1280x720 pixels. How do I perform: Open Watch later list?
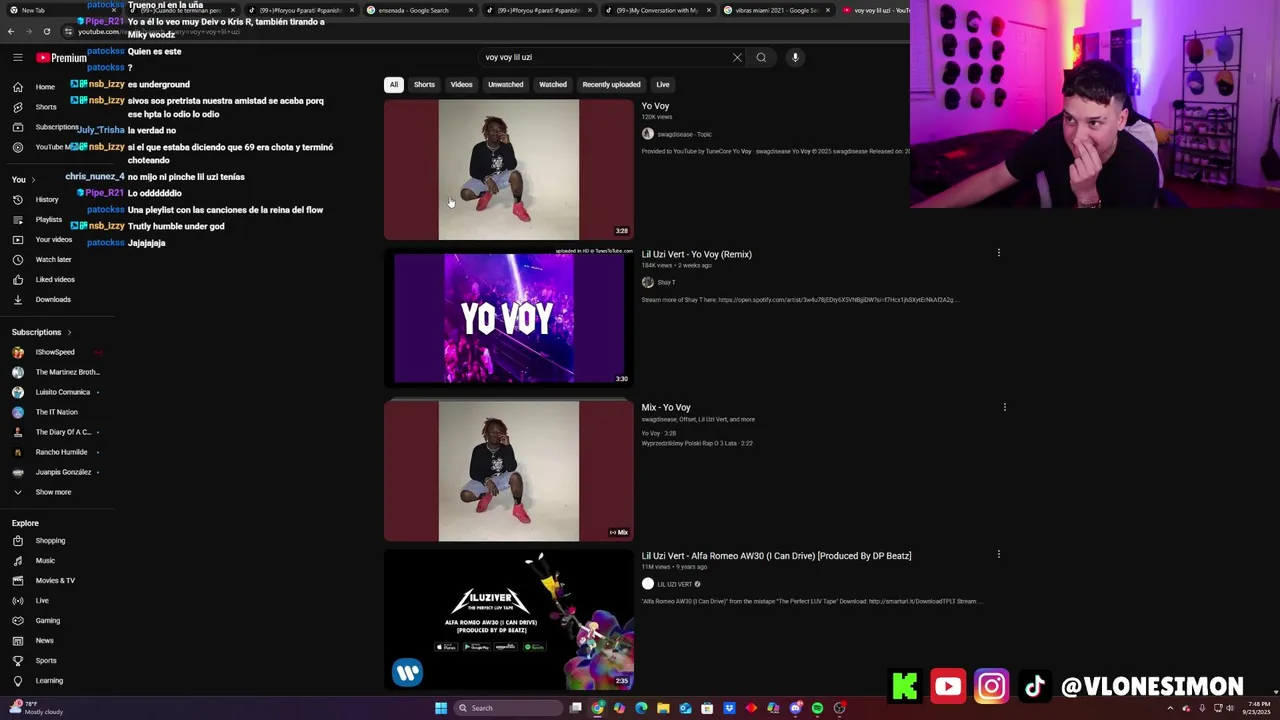[x=43, y=259]
